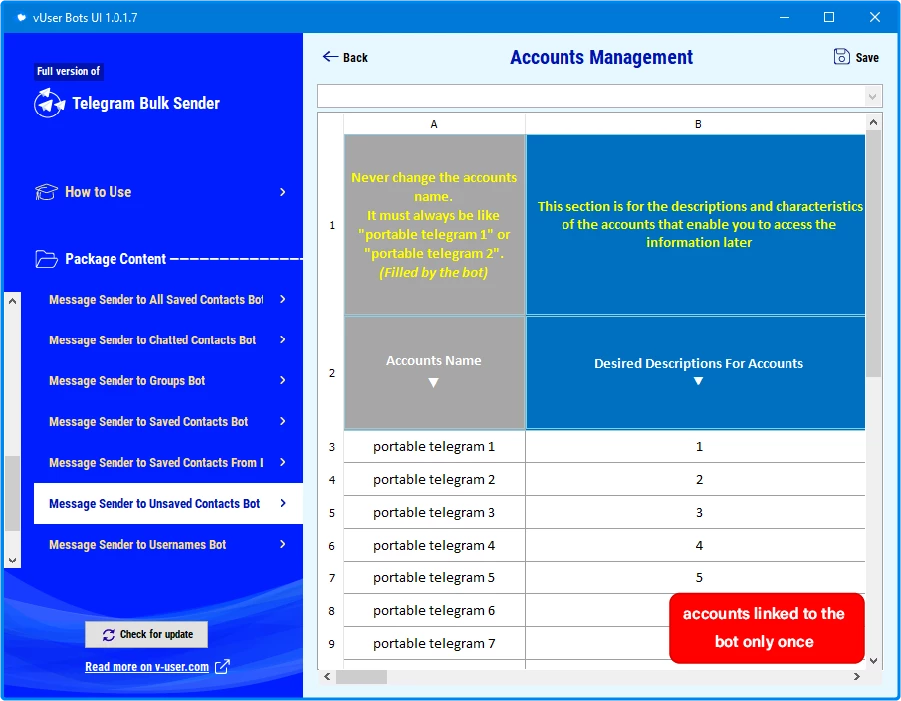Click the How to Use graduation cap icon
The width and height of the screenshot is (901, 701).
[46, 192]
